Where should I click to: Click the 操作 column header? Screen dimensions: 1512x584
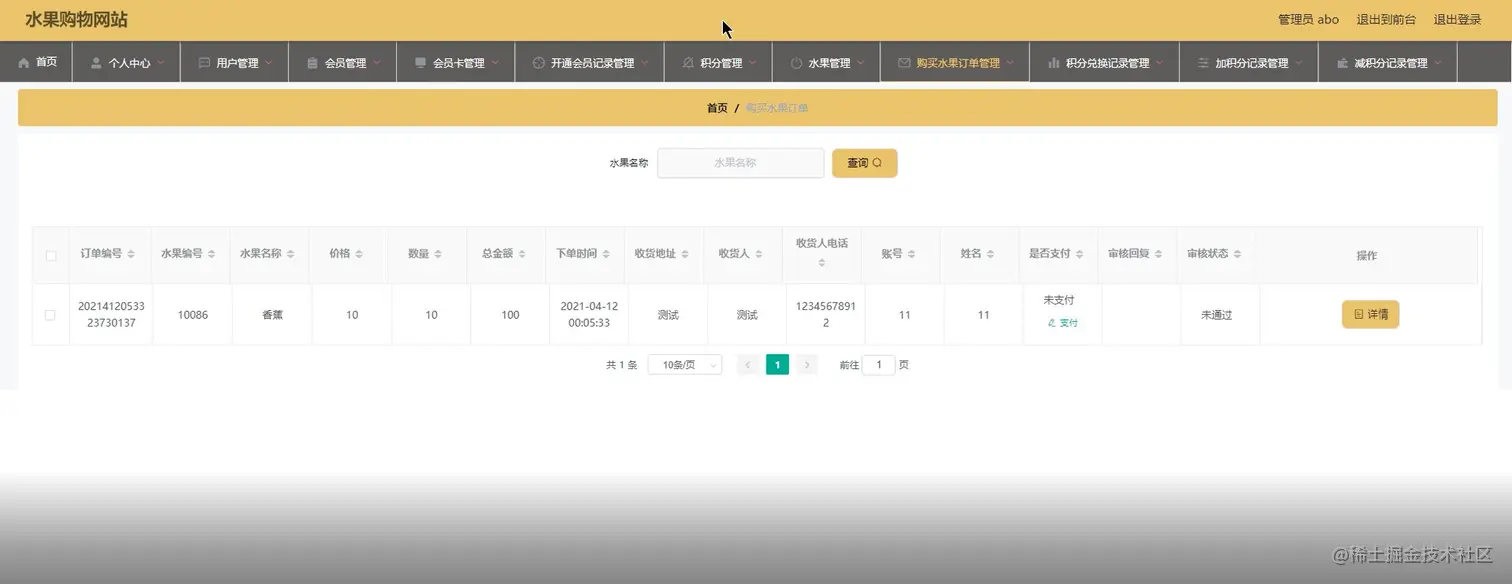(1366, 256)
